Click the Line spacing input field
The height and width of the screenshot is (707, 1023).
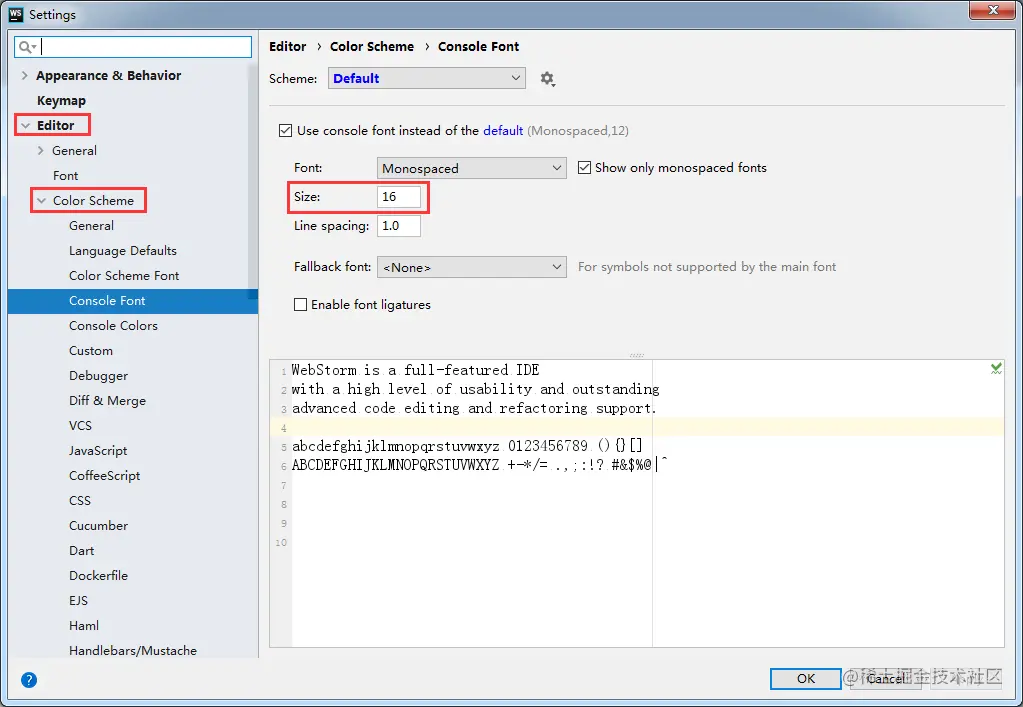(399, 226)
